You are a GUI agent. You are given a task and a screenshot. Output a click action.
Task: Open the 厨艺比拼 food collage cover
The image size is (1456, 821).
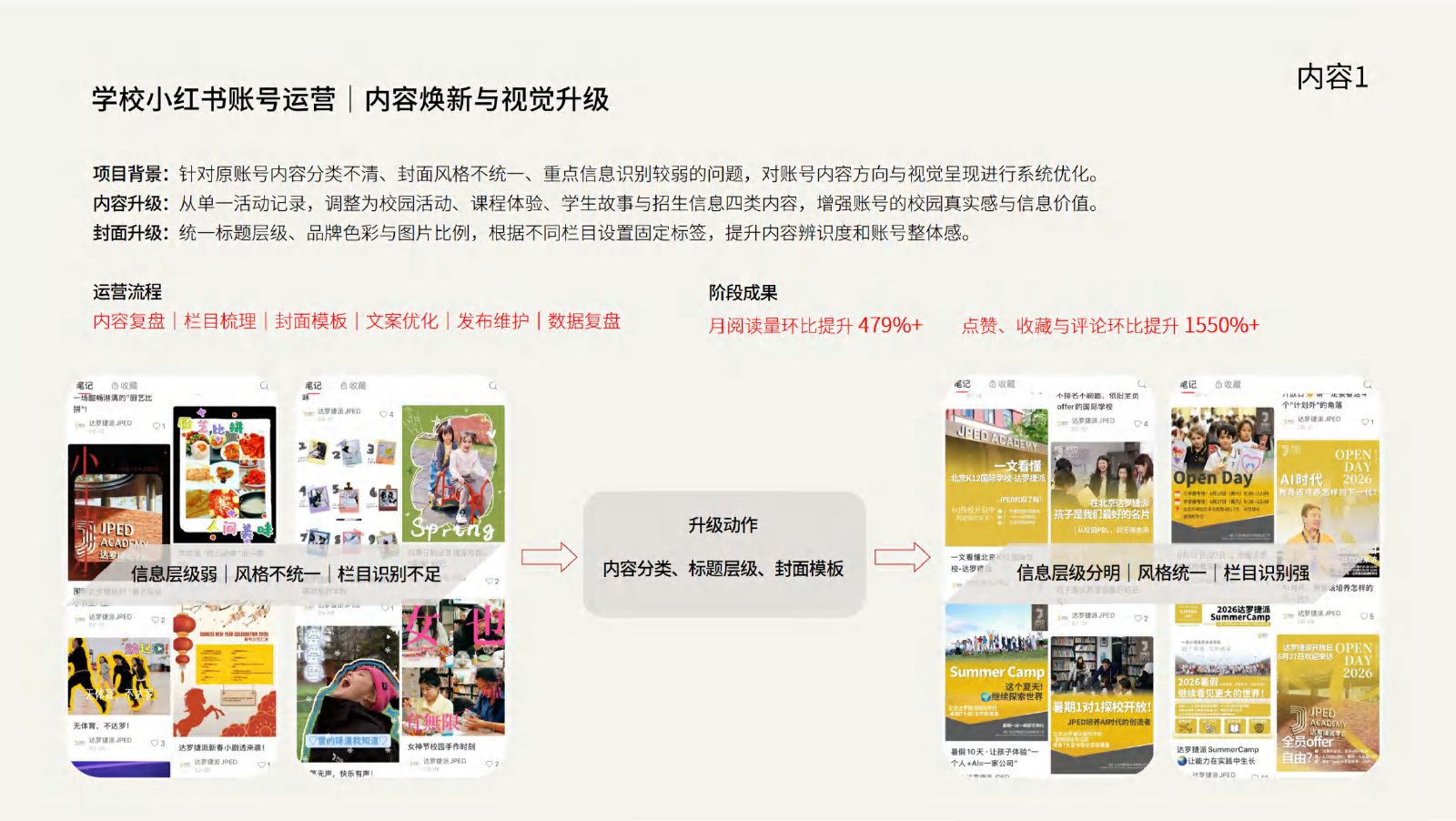(x=224, y=474)
